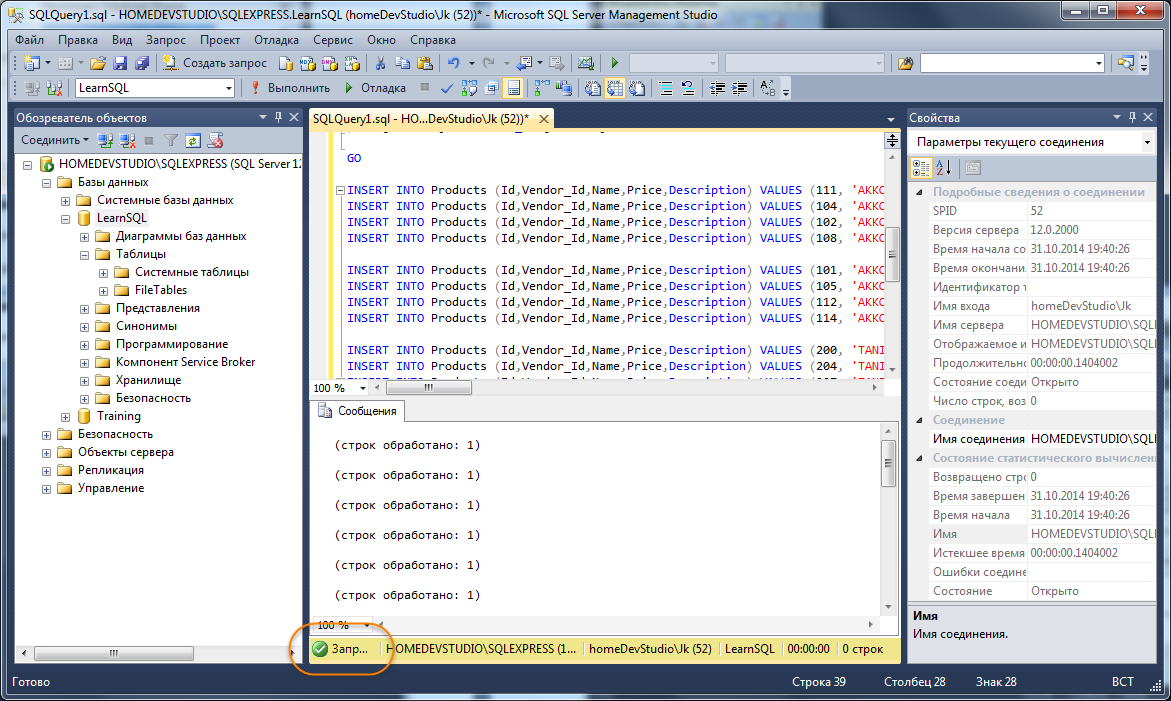Click the Parse checkmark icon
The height and width of the screenshot is (701, 1171).
coord(447,88)
